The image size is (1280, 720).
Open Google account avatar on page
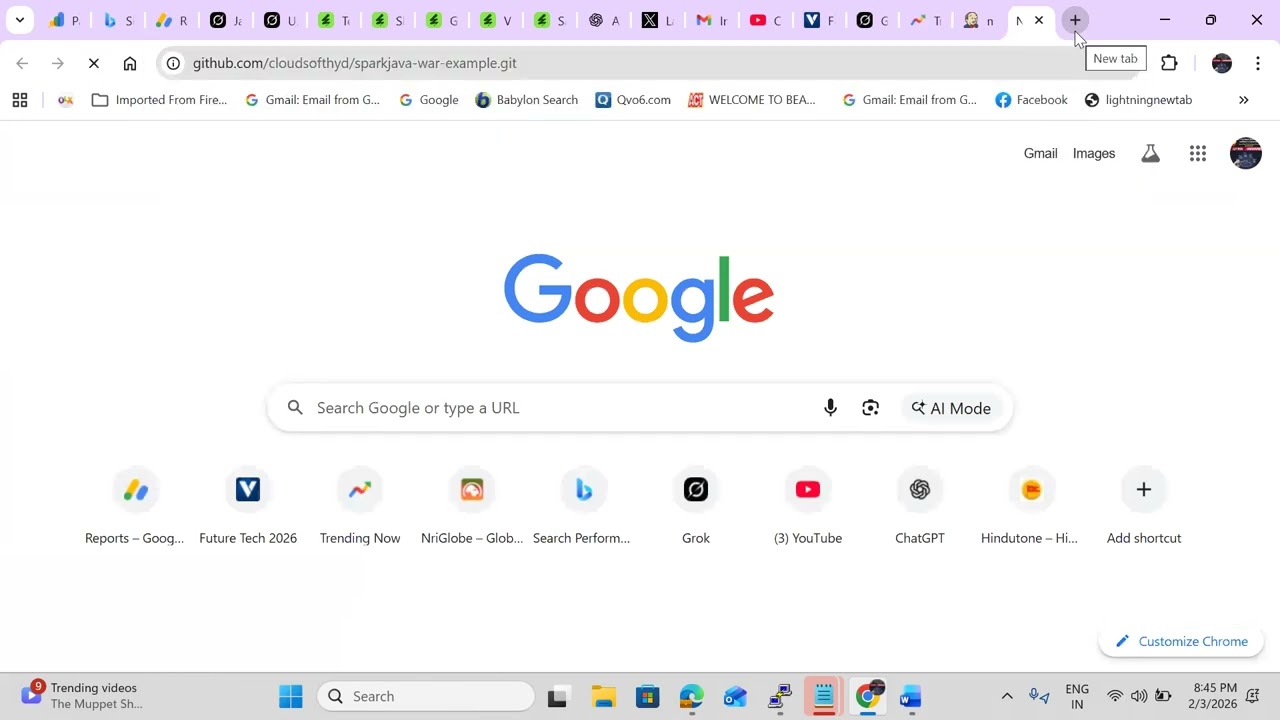[1246, 153]
